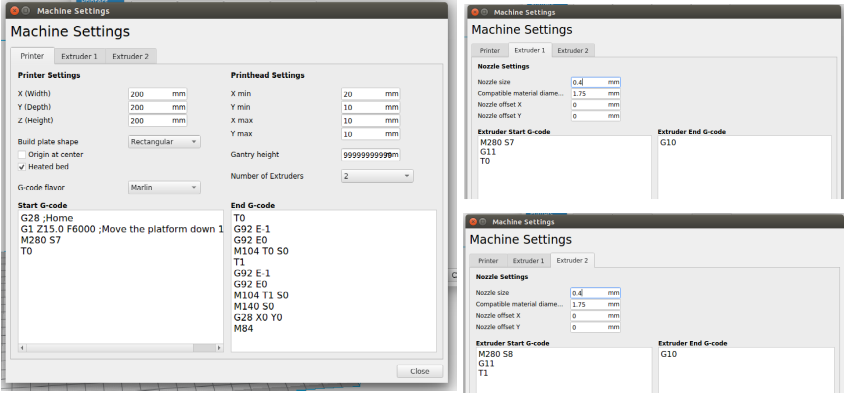Screen dimensions: 844x393
Task: Close the bottom-right Machine Settings window
Action: click(x=474, y=222)
